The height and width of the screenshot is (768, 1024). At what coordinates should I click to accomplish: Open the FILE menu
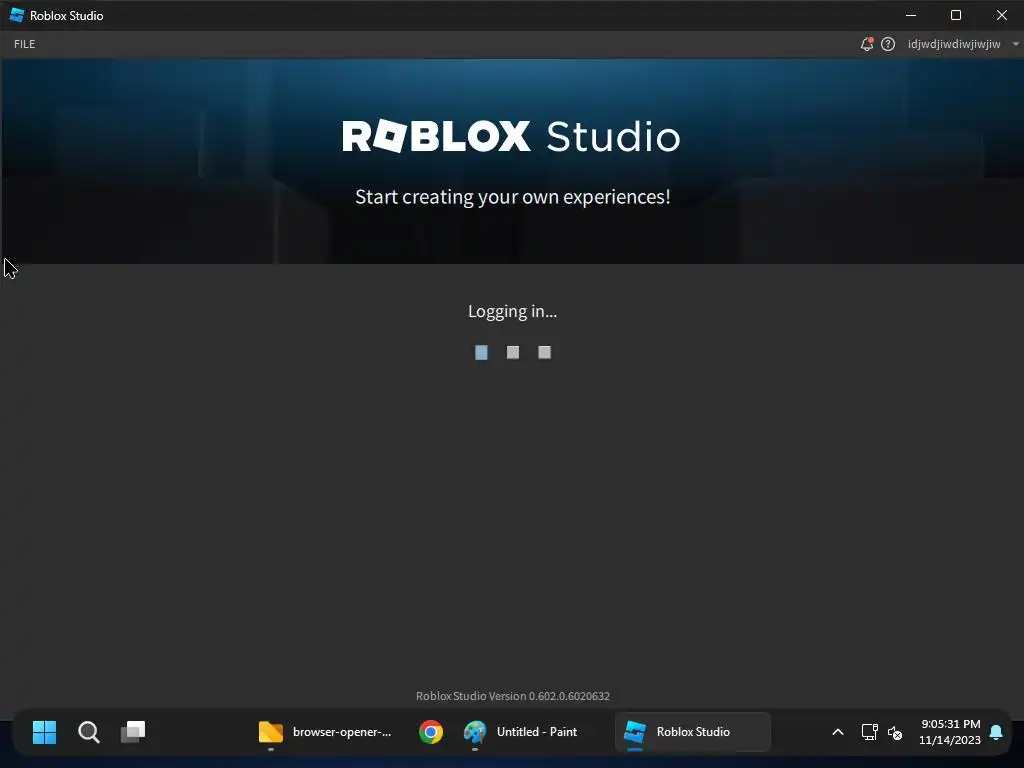25,44
